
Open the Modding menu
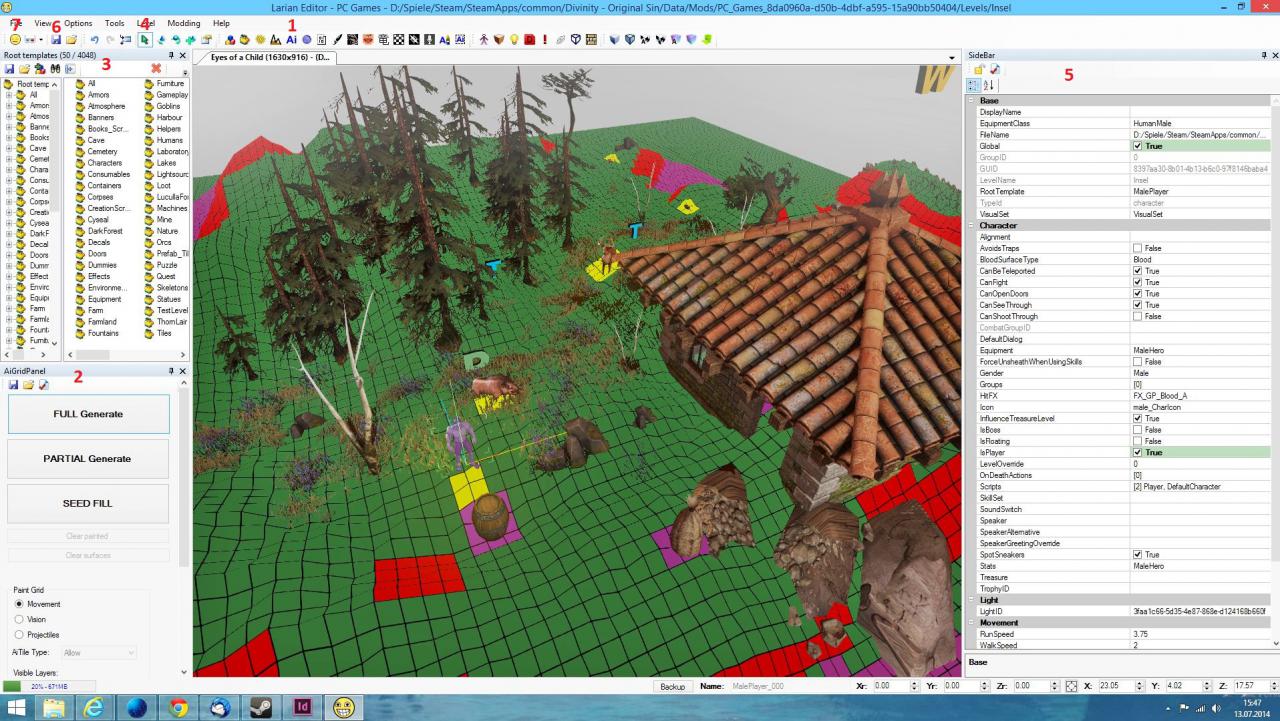(x=183, y=23)
